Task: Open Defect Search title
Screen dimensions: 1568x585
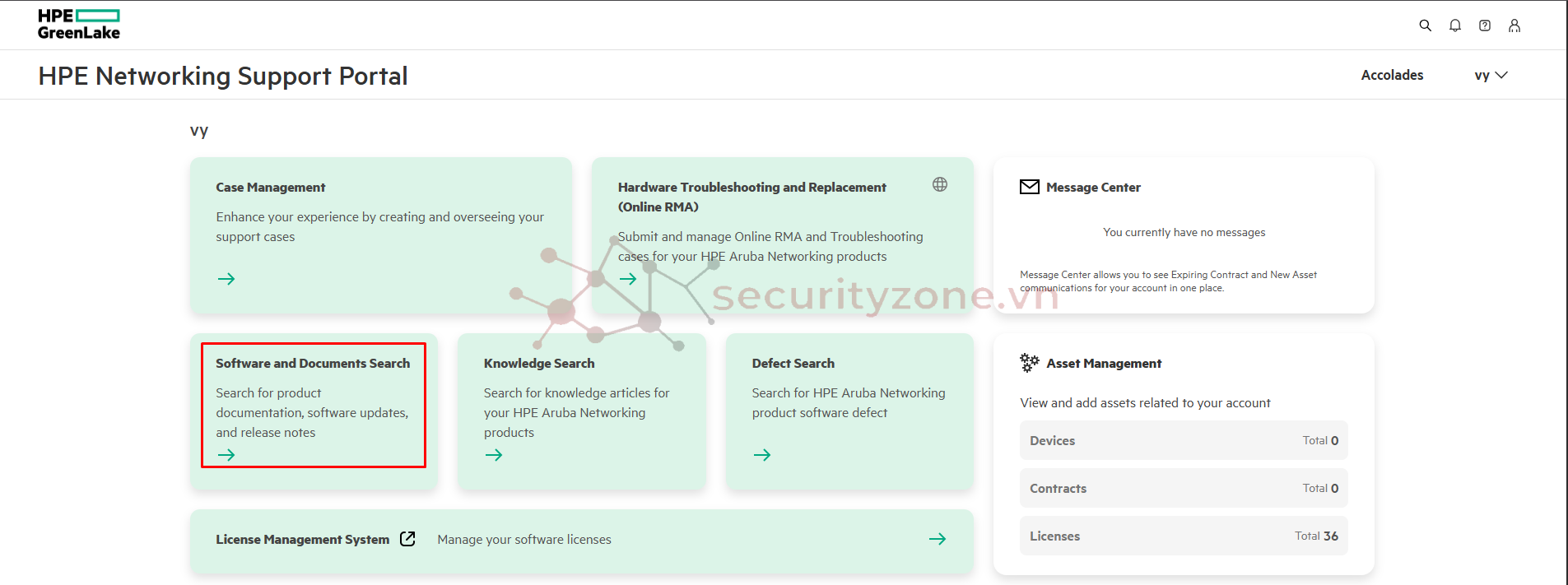Action: [793, 364]
